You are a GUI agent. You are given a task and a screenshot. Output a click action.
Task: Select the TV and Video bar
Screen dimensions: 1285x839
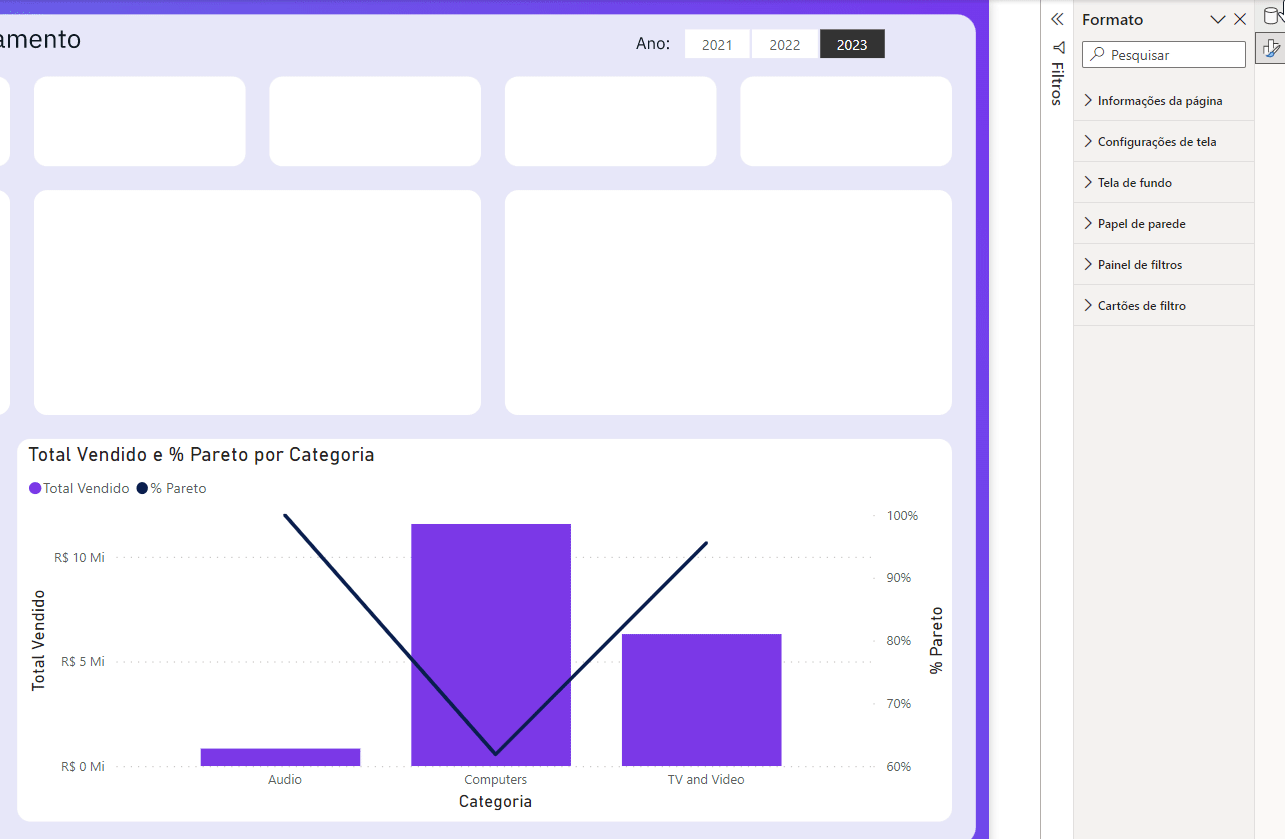(702, 700)
